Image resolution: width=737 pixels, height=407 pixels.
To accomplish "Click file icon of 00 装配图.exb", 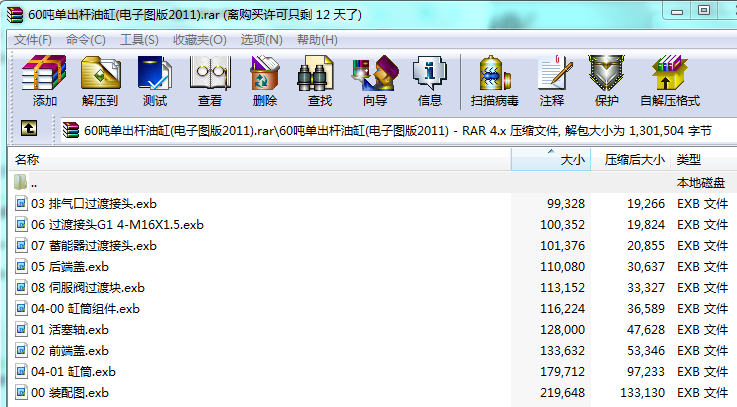I will pyautogui.click(x=21, y=392).
